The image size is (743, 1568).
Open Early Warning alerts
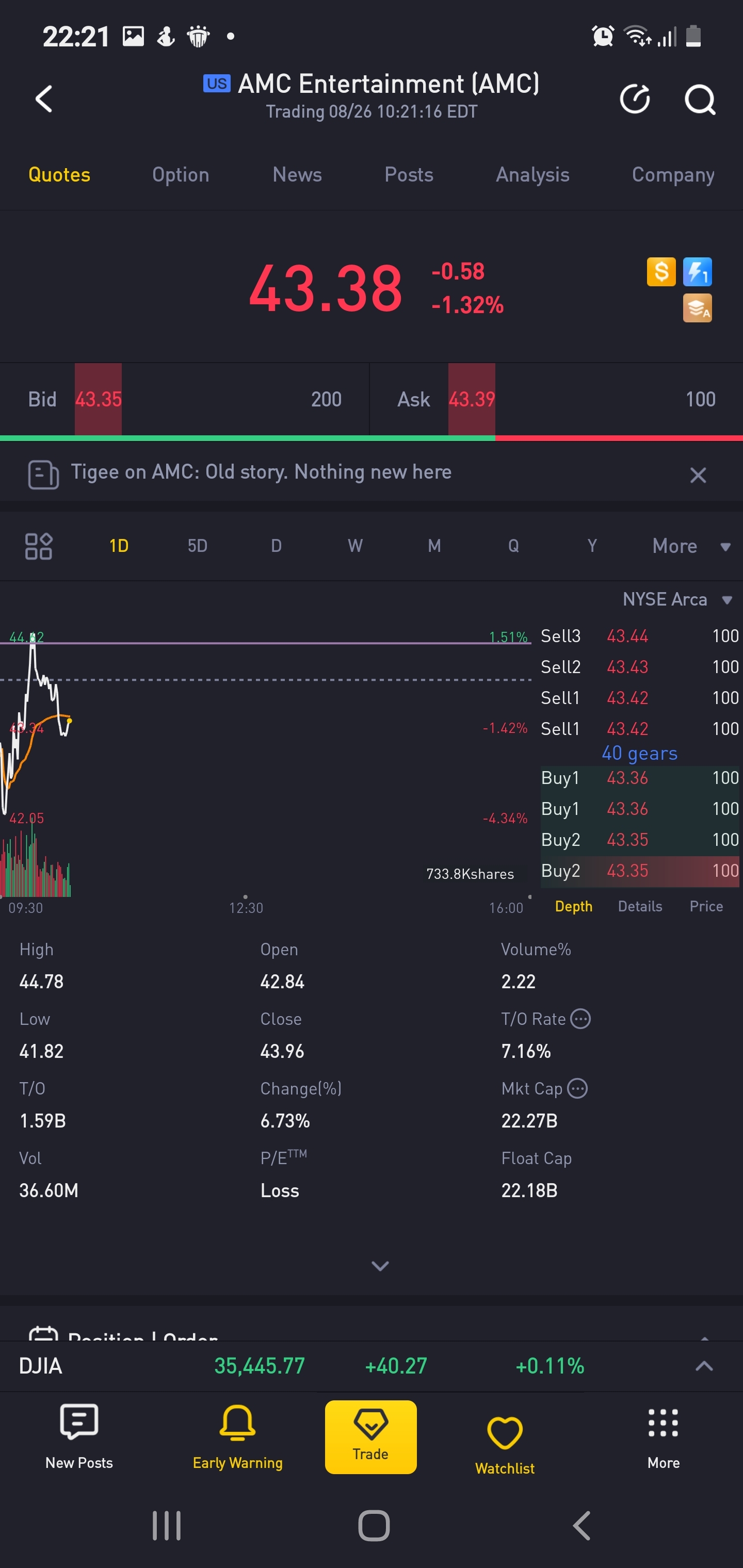coord(237,1436)
